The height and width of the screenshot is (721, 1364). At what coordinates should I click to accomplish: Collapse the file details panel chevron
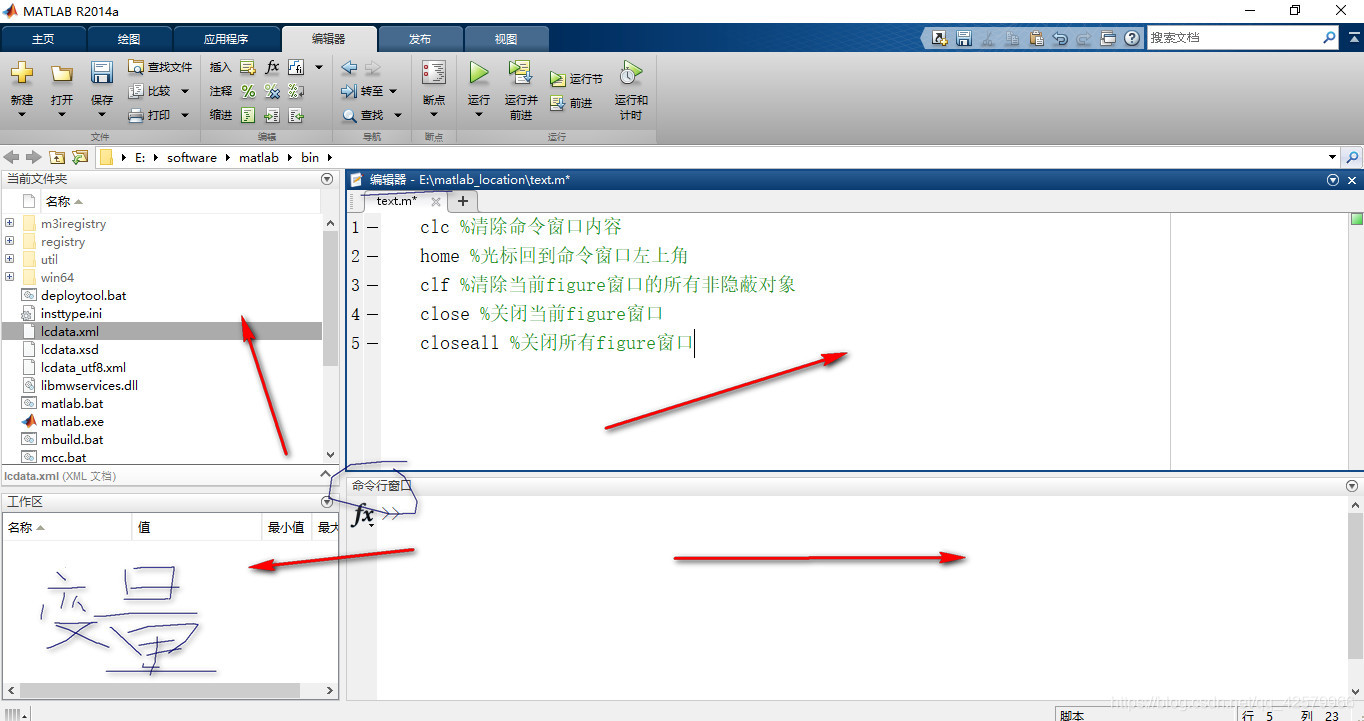coord(325,475)
